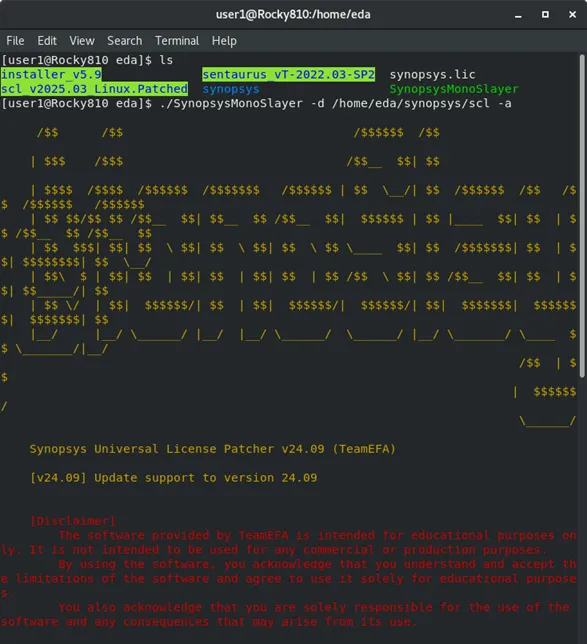The image size is (587, 644).
Task: Open the File menu
Action: 15,41
